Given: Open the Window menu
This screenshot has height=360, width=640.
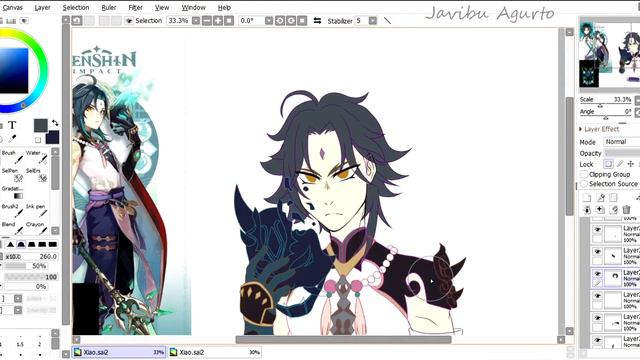Looking at the screenshot, I should [193, 7].
